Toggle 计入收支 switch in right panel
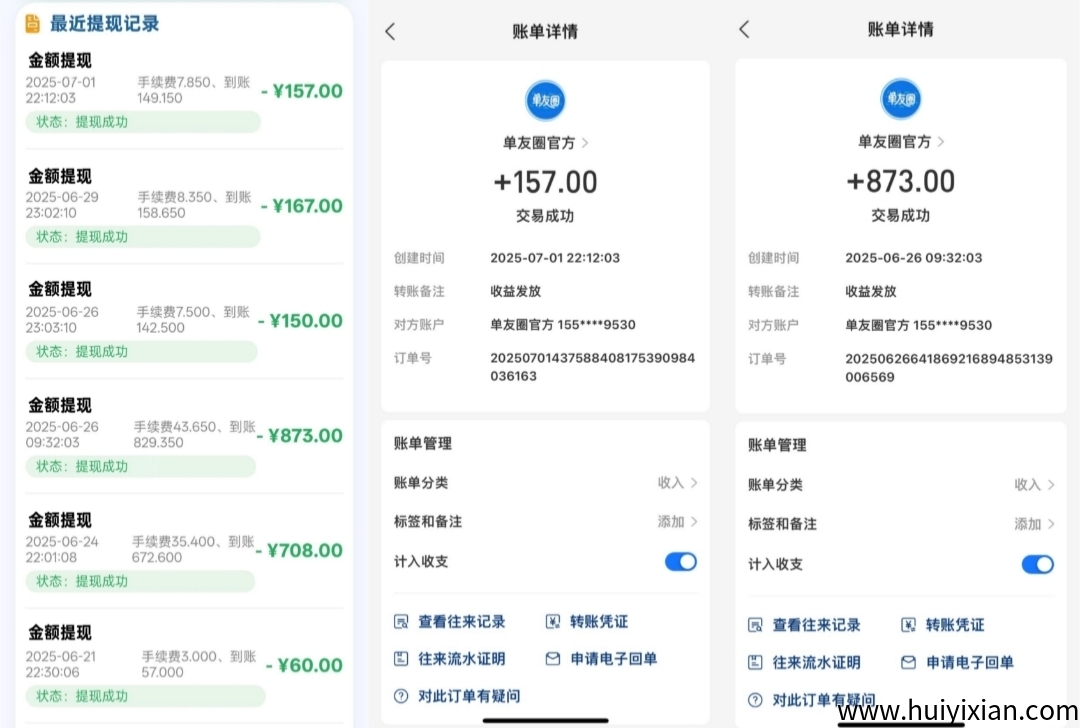 [x=1037, y=565]
